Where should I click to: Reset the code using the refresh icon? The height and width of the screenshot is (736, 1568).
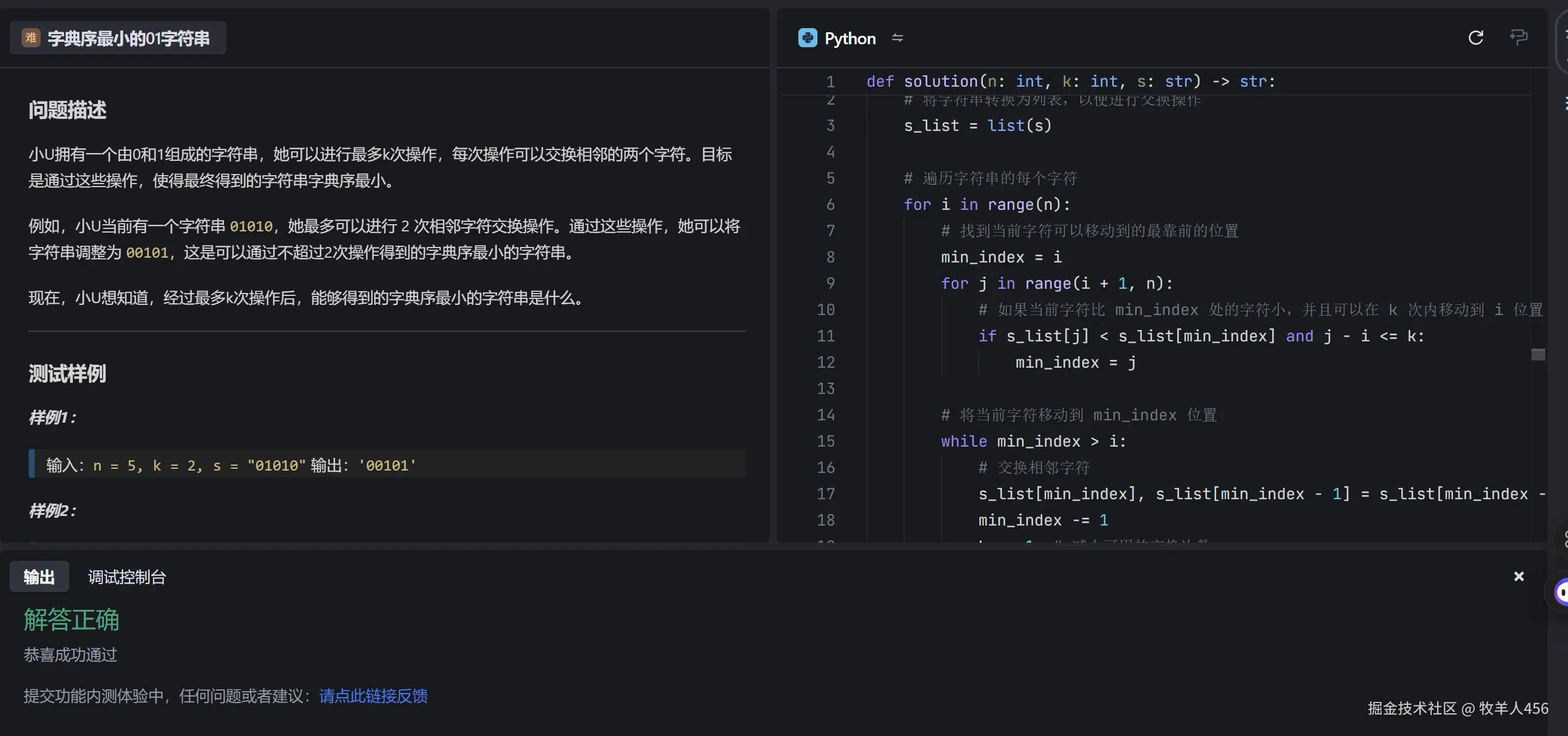tap(1475, 38)
